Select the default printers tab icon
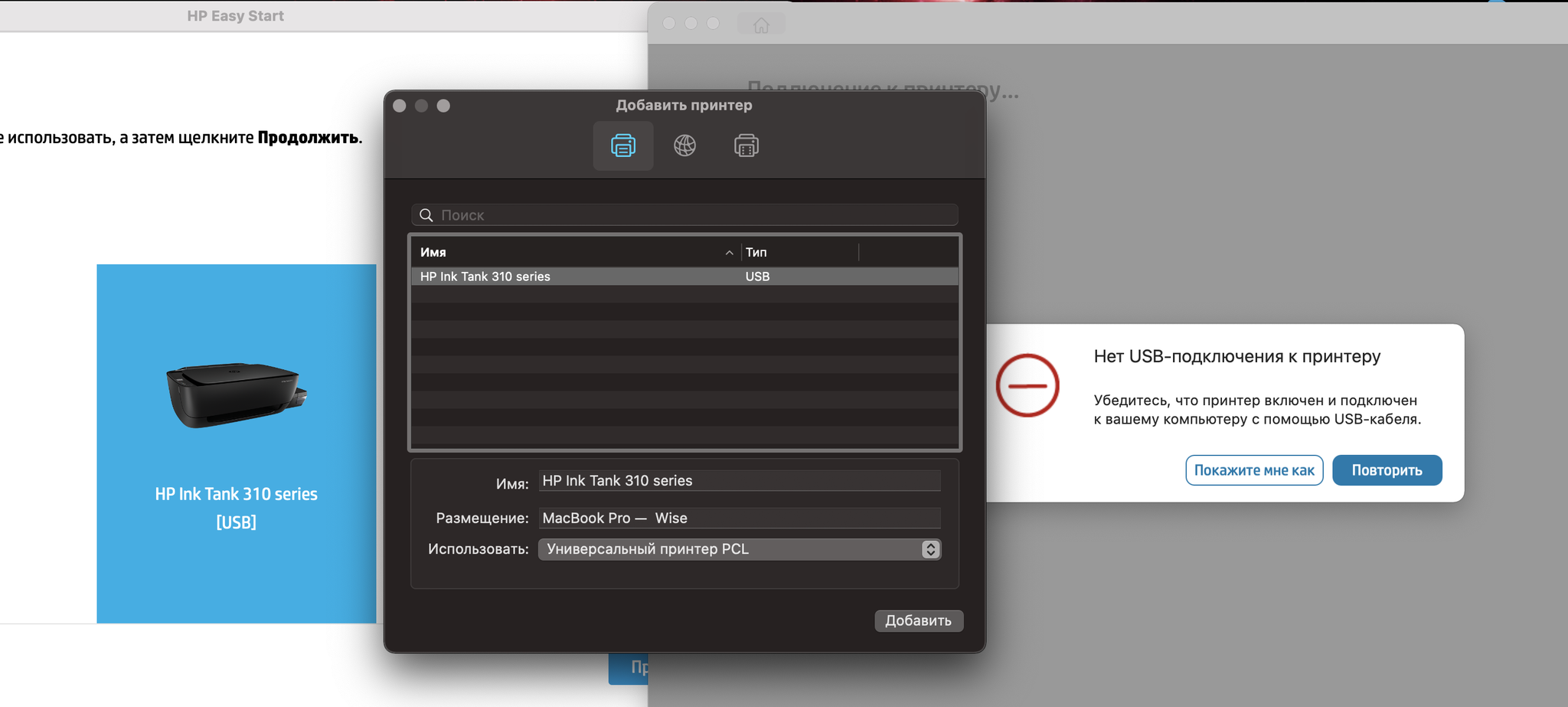The width and height of the screenshot is (1568, 707). tap(622, 146)
